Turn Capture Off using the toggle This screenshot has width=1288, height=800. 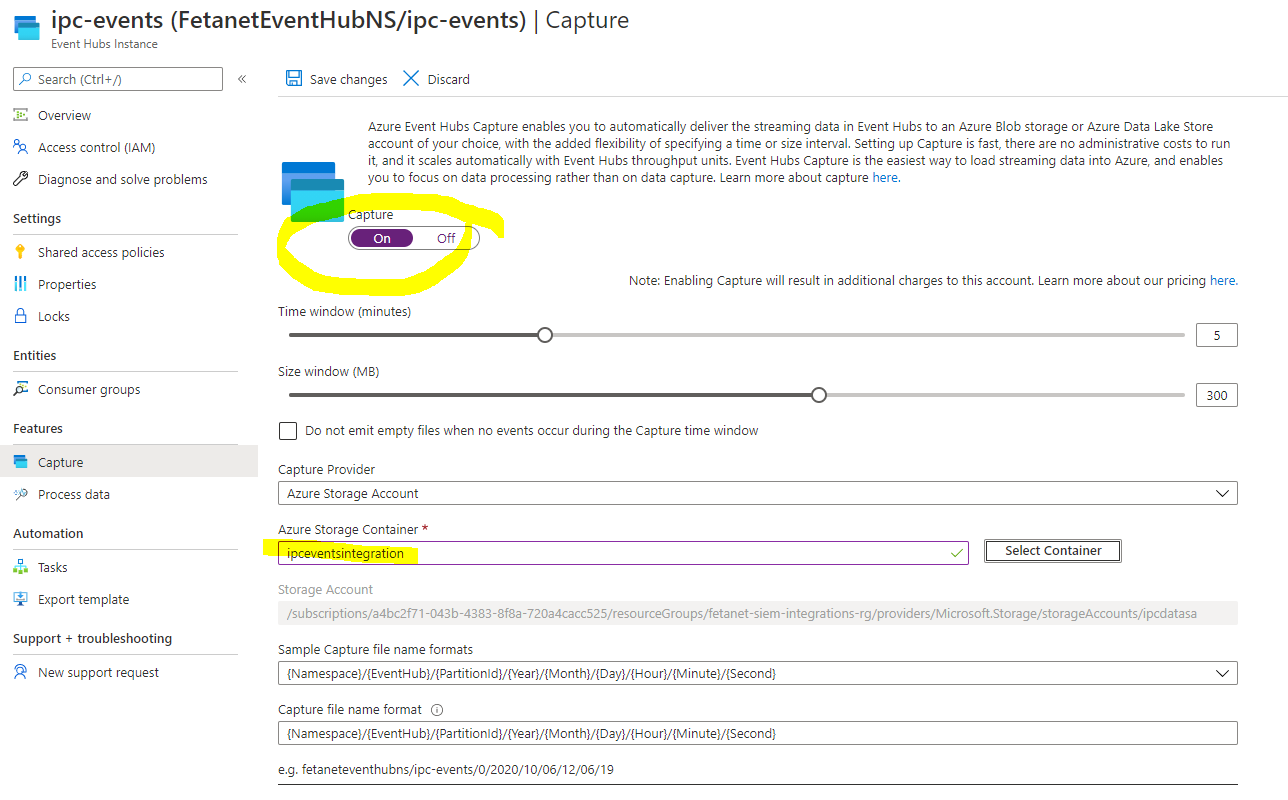(445, 237)
